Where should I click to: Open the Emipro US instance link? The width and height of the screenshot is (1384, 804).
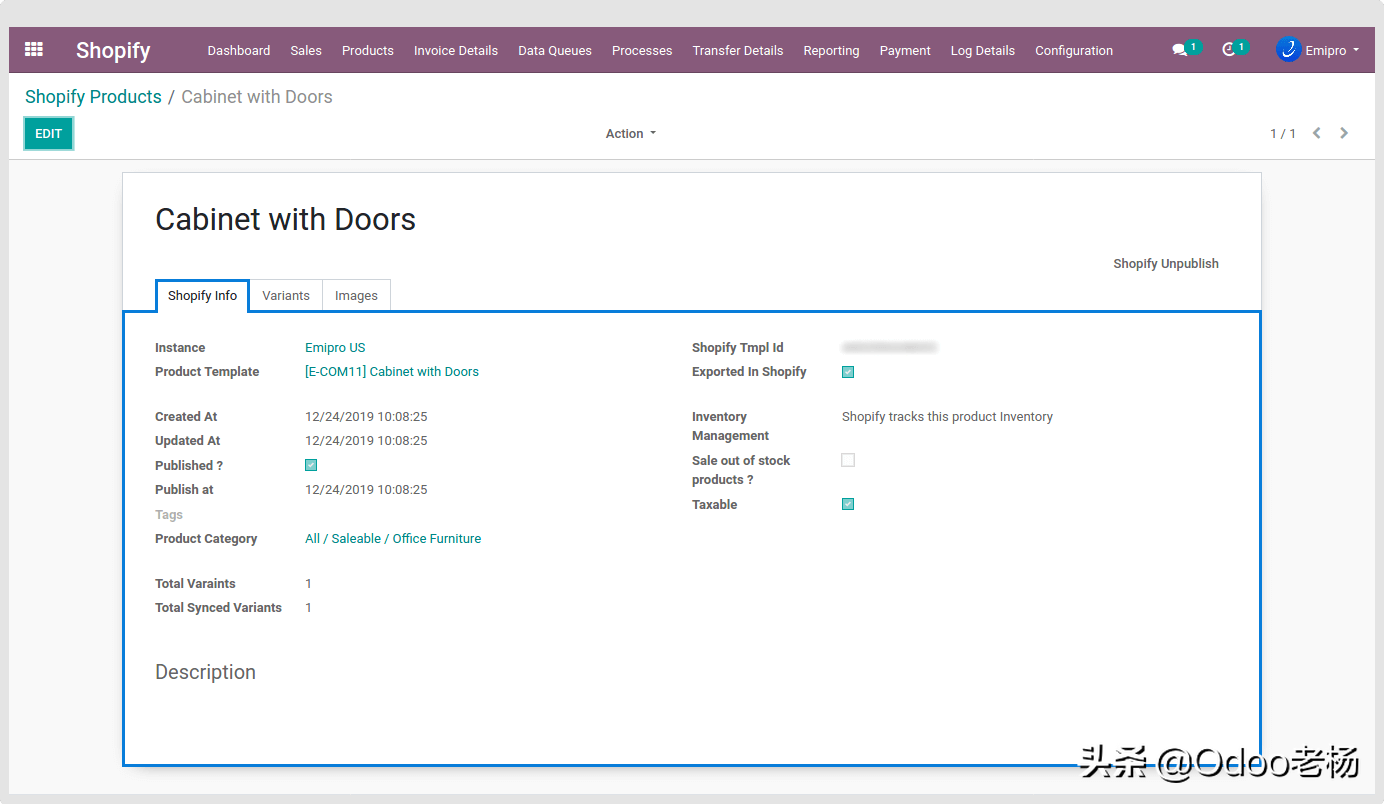tap(335, 348)
